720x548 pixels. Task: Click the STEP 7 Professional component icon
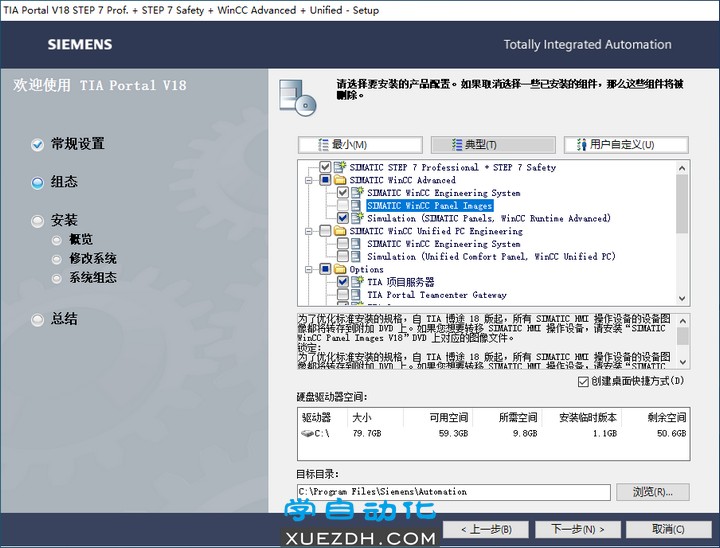[x=340, y=167]
